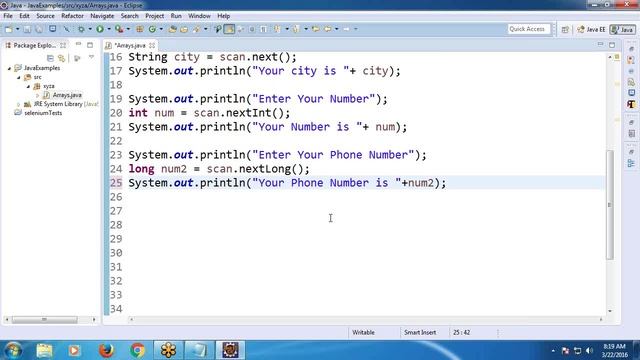
Task: Click the Quick Access search field
Action: (x=529, y=29)
